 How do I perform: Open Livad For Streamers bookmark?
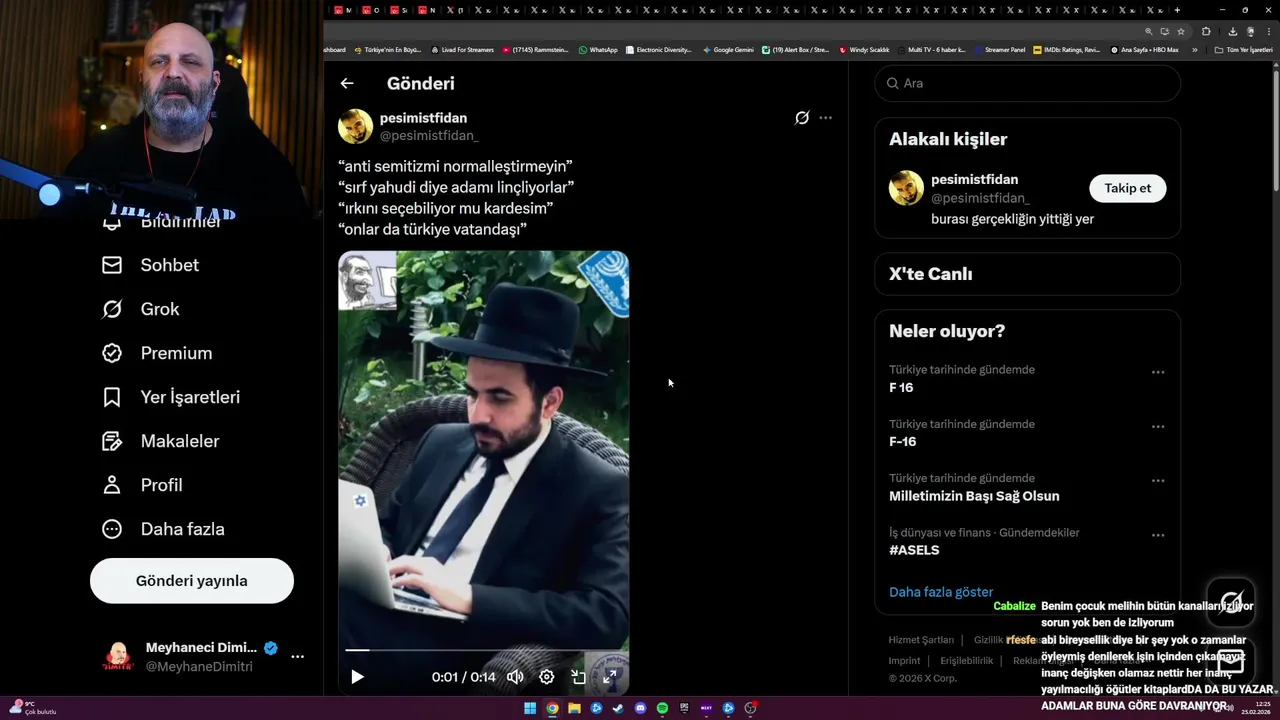[462, 49]
